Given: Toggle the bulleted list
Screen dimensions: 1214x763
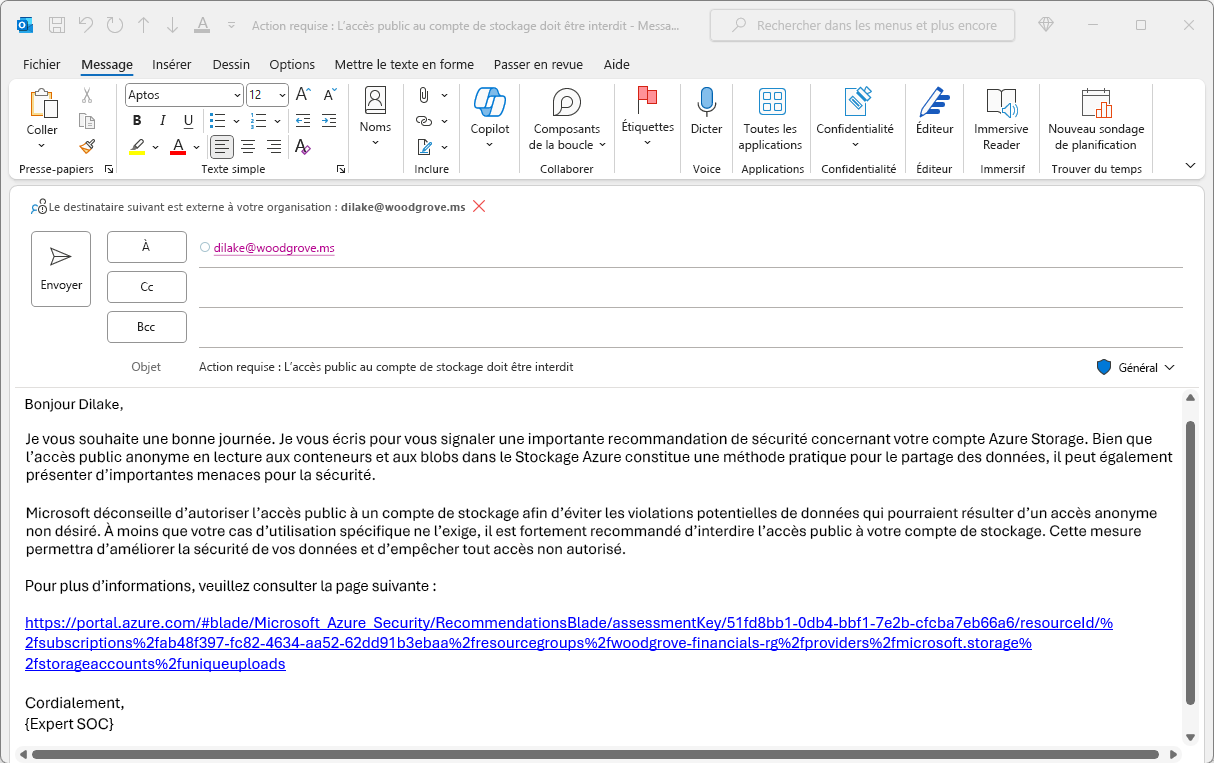Looking at the screenshot, I should [217, 121].
